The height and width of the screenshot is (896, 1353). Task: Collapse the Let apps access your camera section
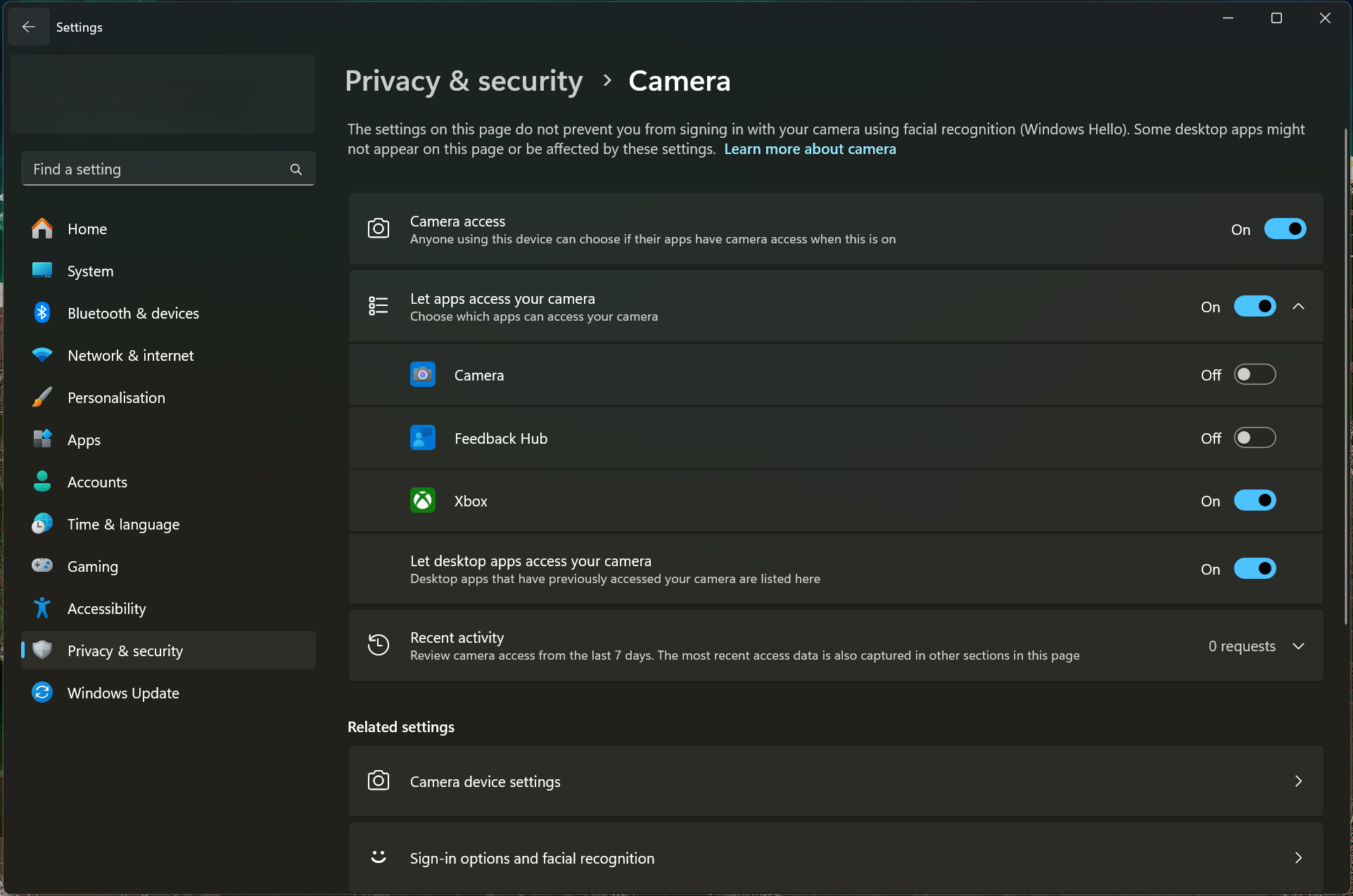point(1298,306)
